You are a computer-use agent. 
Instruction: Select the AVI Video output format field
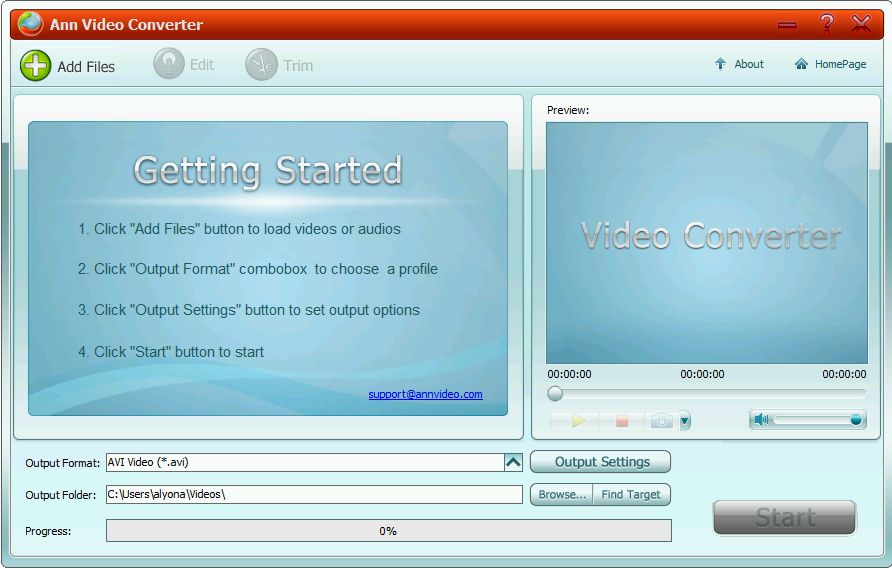pos(304,462)
